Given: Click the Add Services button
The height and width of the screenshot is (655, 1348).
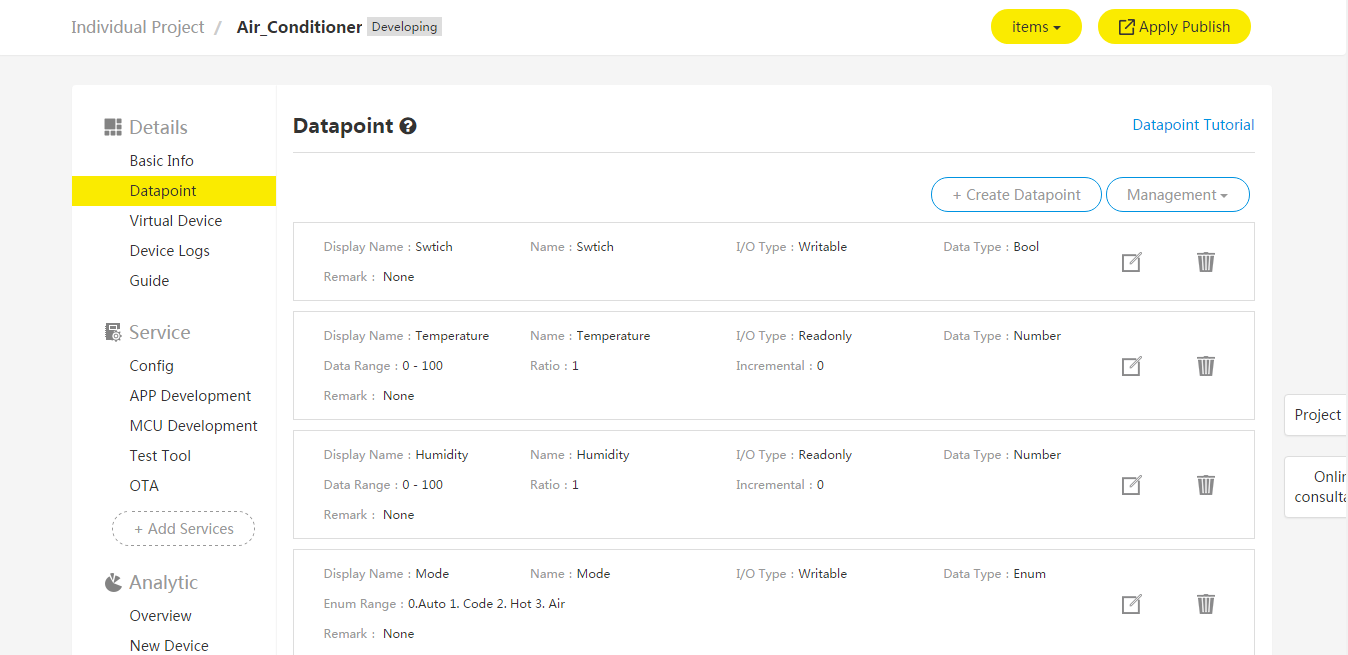Looking at the screenshot, I should click(183, 529).
